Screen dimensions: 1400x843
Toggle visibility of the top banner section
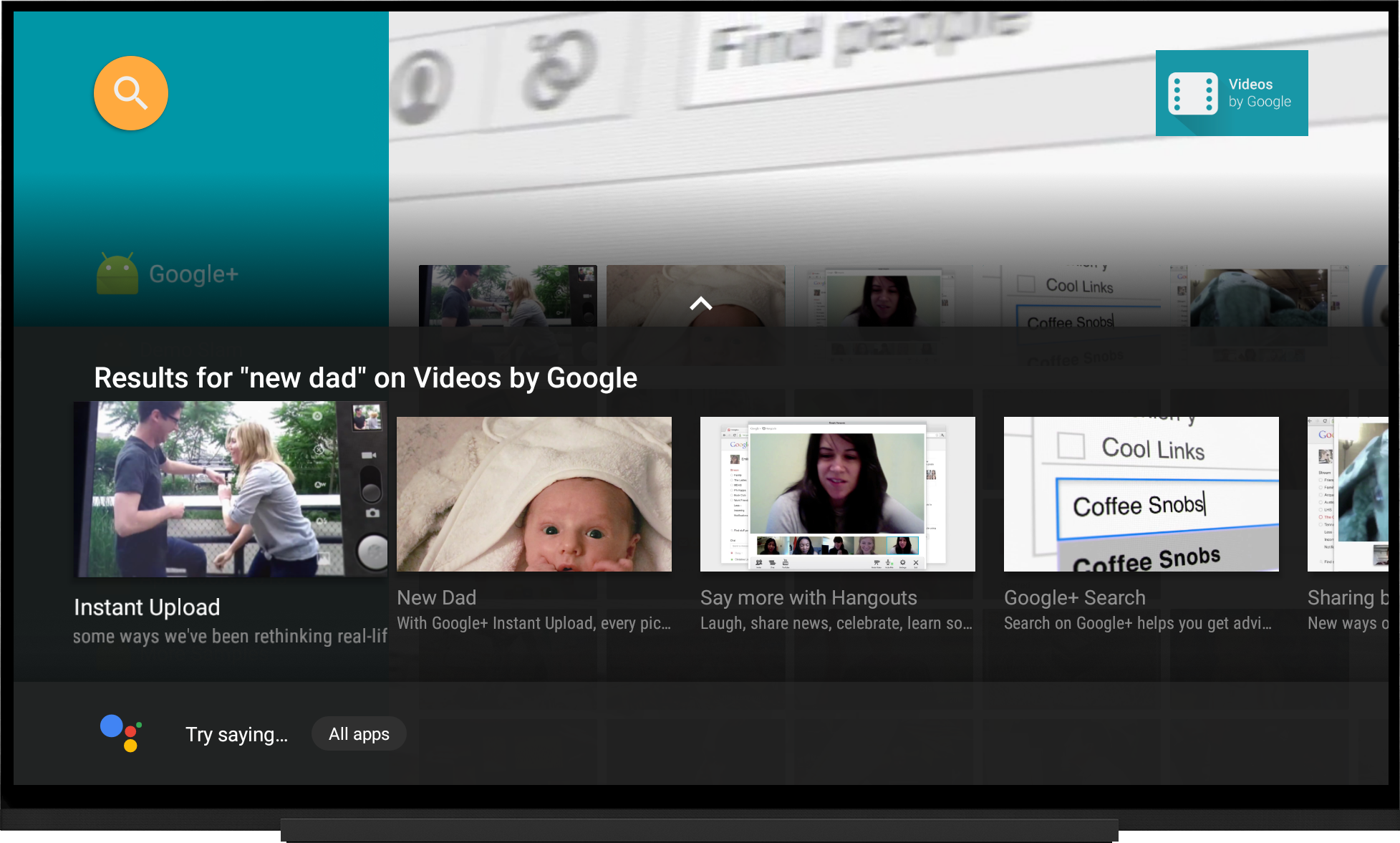coord(700,303)
